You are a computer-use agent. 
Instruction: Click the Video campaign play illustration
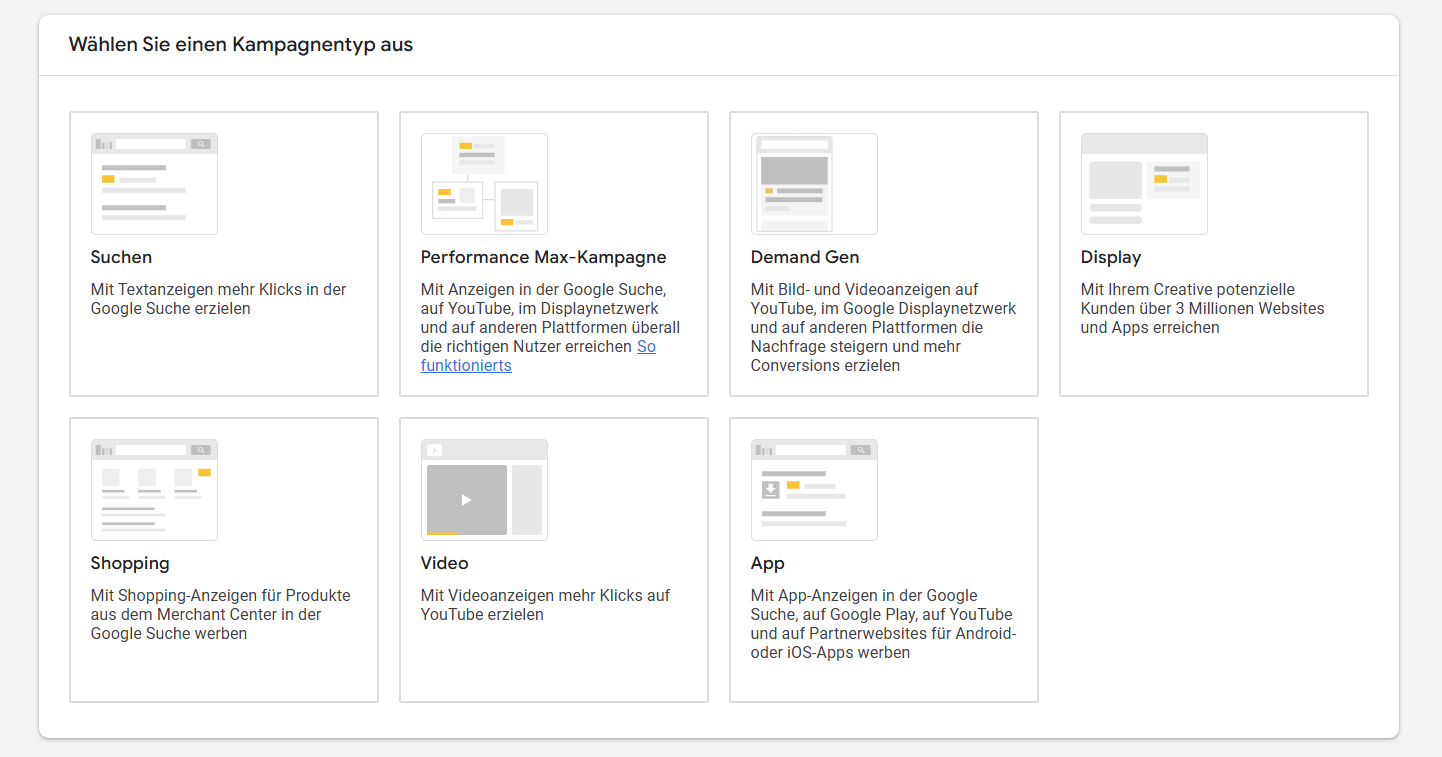point(484,490)
